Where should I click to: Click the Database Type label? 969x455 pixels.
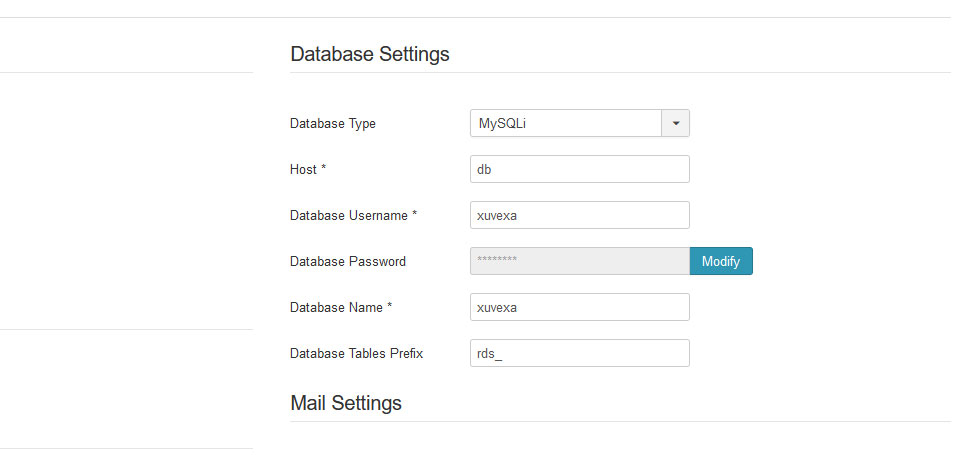point(333,124)
